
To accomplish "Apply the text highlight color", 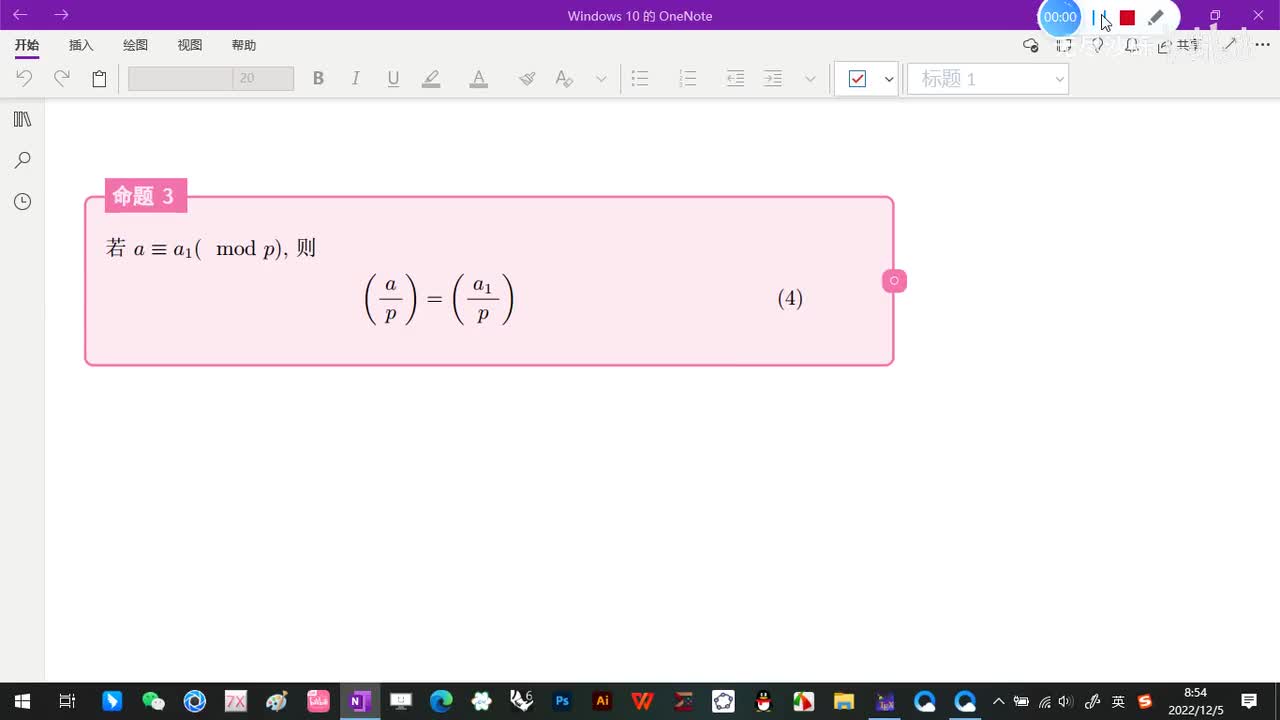I will click(x=431, y=79).
